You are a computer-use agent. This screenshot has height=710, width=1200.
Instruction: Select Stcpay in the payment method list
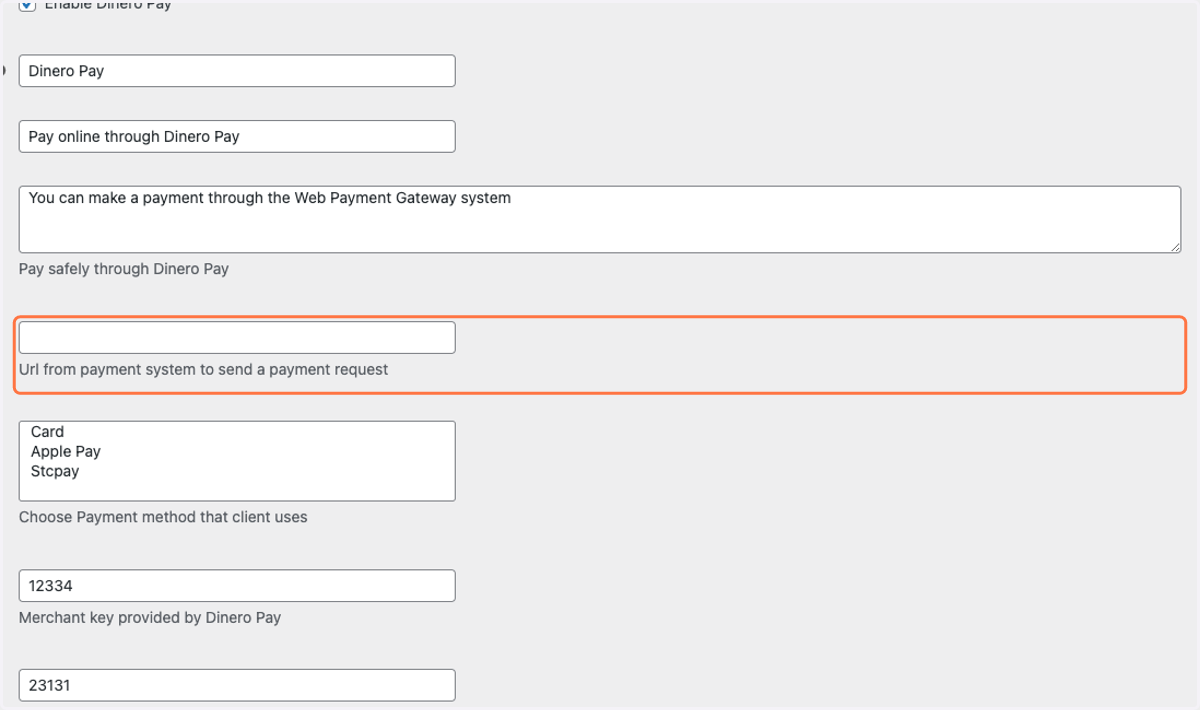(237, 471)
